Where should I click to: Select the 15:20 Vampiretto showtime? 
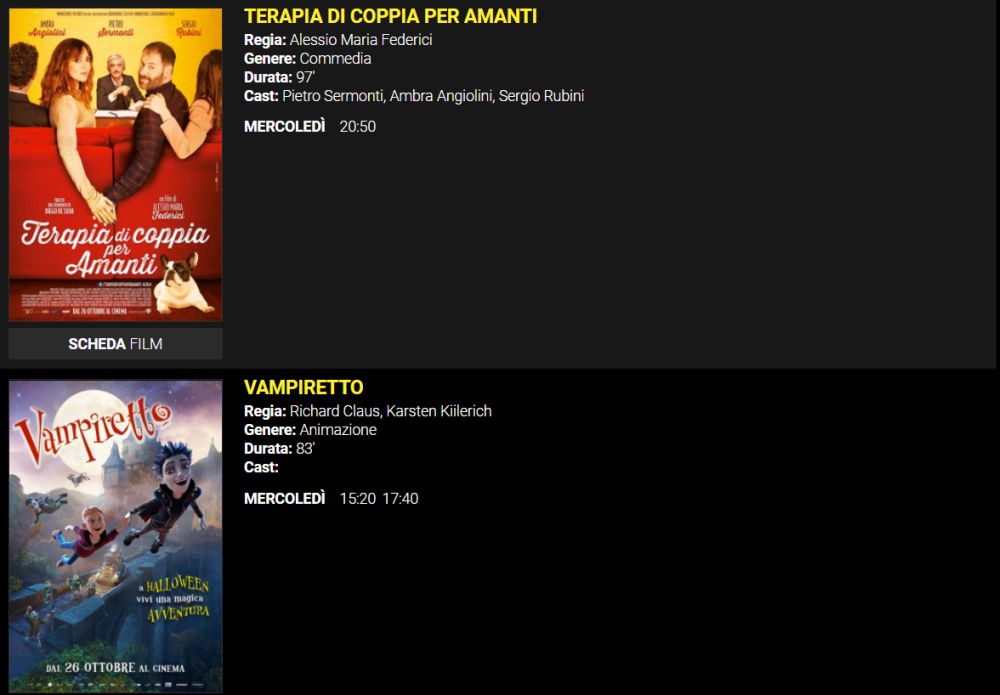point(358,499)
